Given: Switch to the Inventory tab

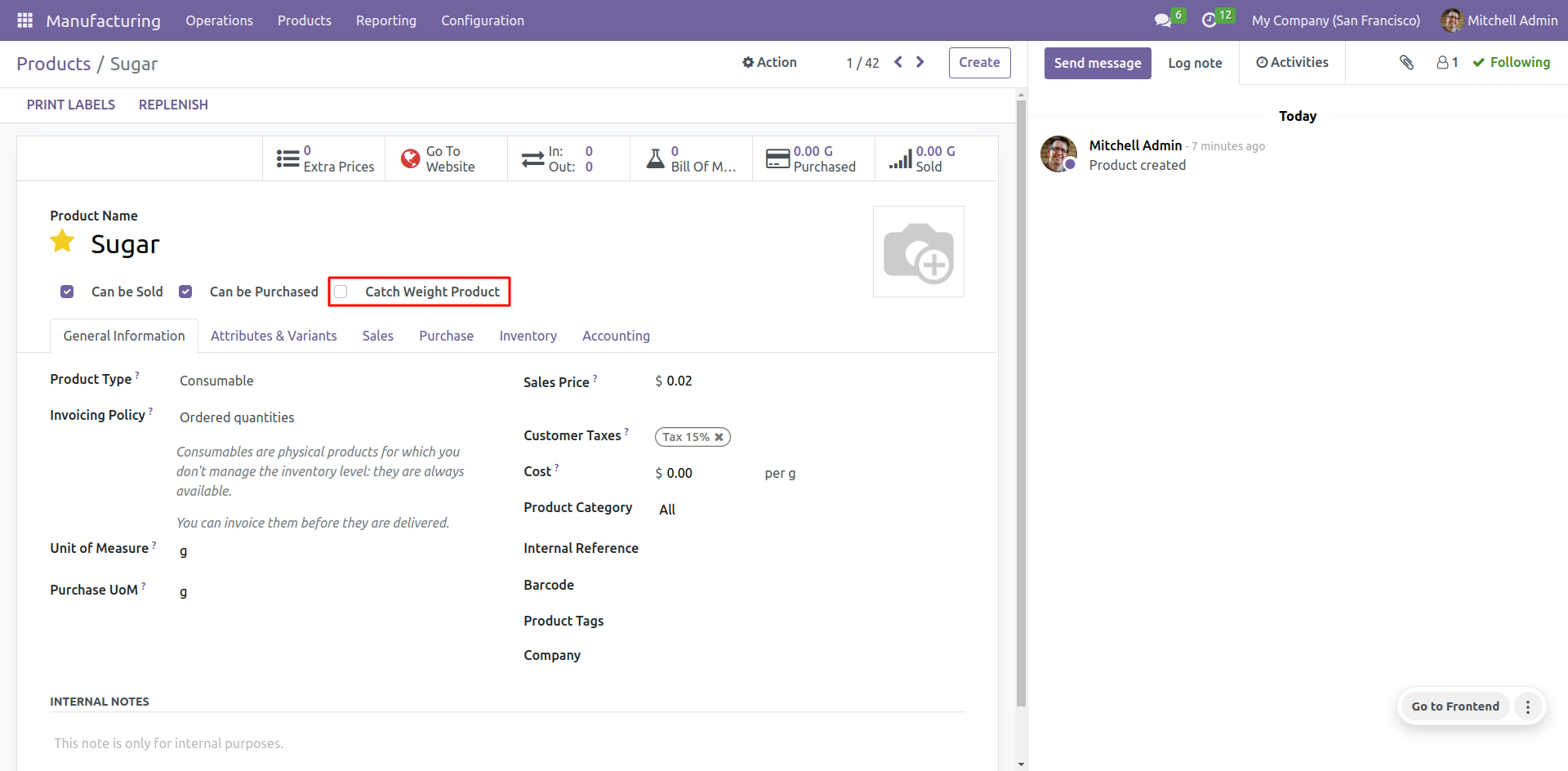Looking at the screenshot, I should point(528,336).
